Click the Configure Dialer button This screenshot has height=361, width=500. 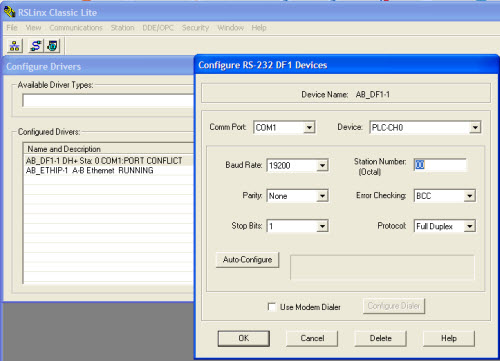click(394, 306)
